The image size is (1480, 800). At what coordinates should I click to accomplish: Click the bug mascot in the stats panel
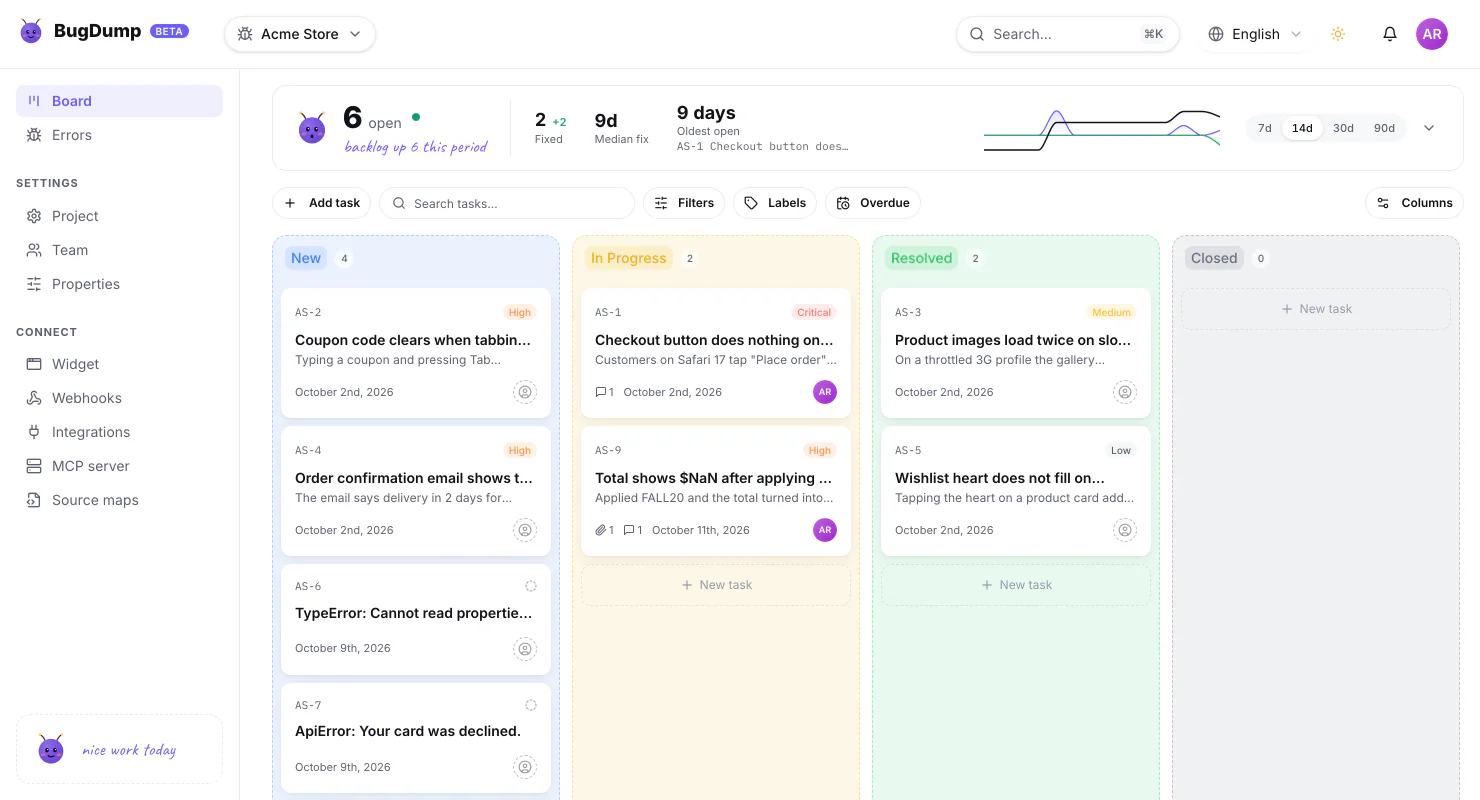[312, 128]
